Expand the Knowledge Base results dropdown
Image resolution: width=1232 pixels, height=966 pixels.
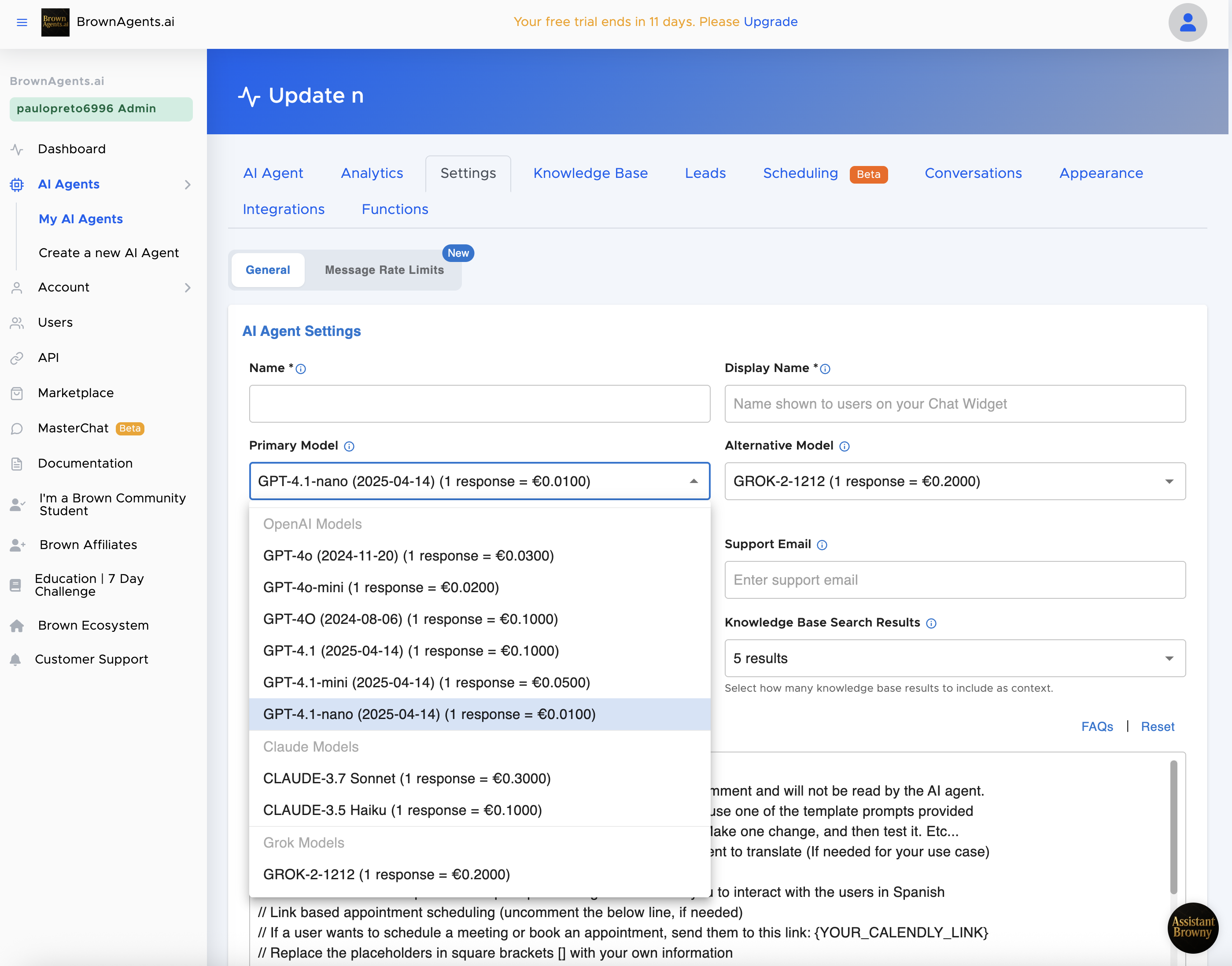point(954,658)
